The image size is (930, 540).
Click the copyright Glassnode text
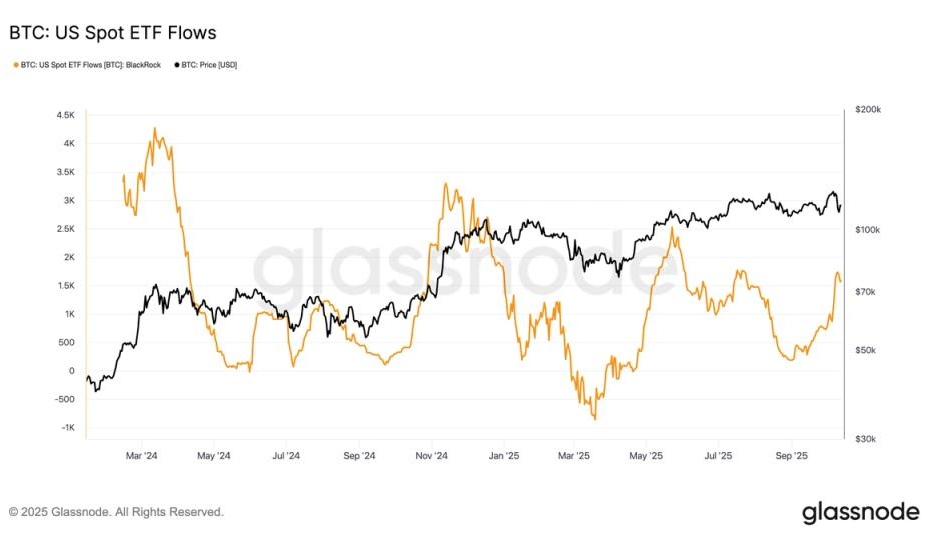click(116, 512)
